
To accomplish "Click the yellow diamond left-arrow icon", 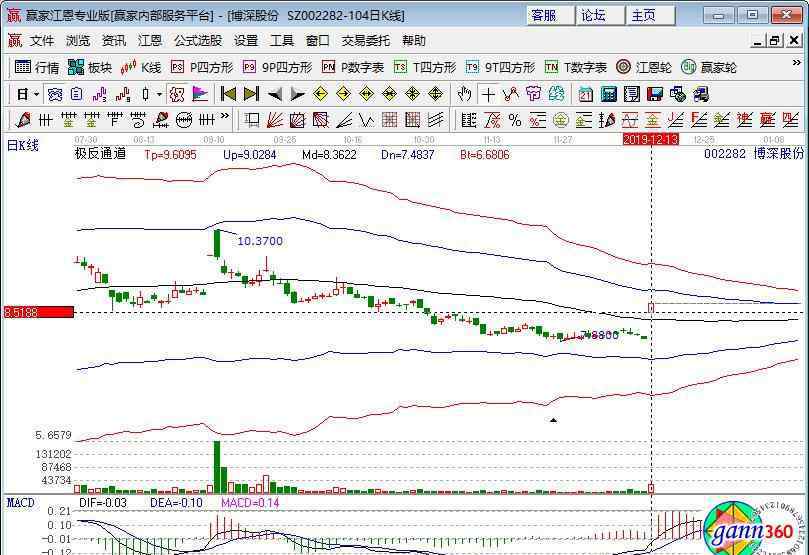I will [x=320, y=94].
